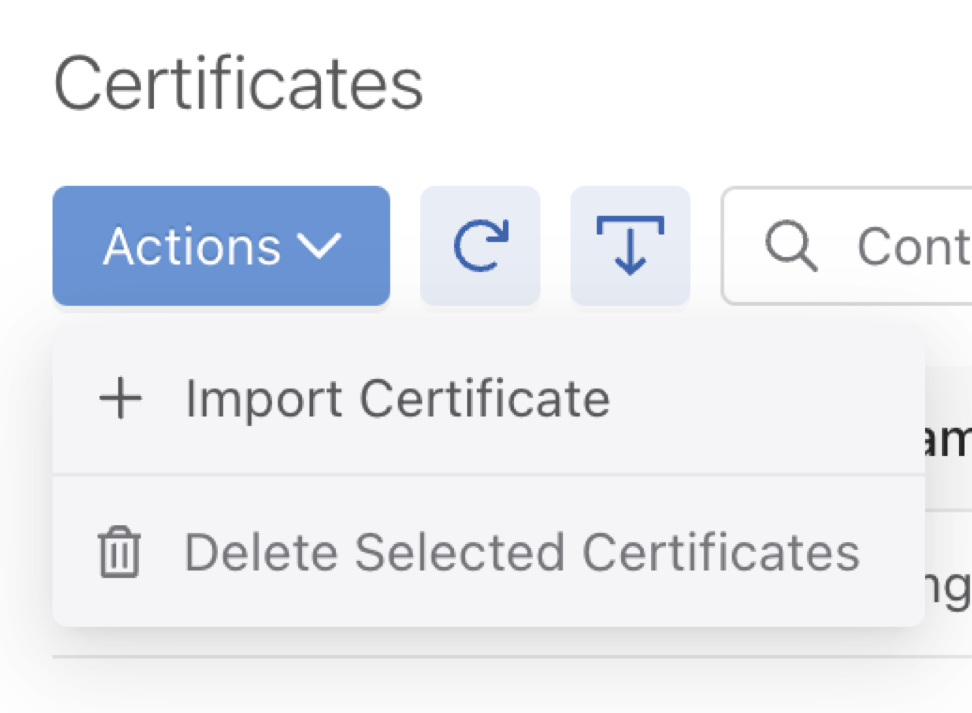This screenshot has width=972, height=713.
Task: Download the certificates table
Action: (x=630, y=246)
